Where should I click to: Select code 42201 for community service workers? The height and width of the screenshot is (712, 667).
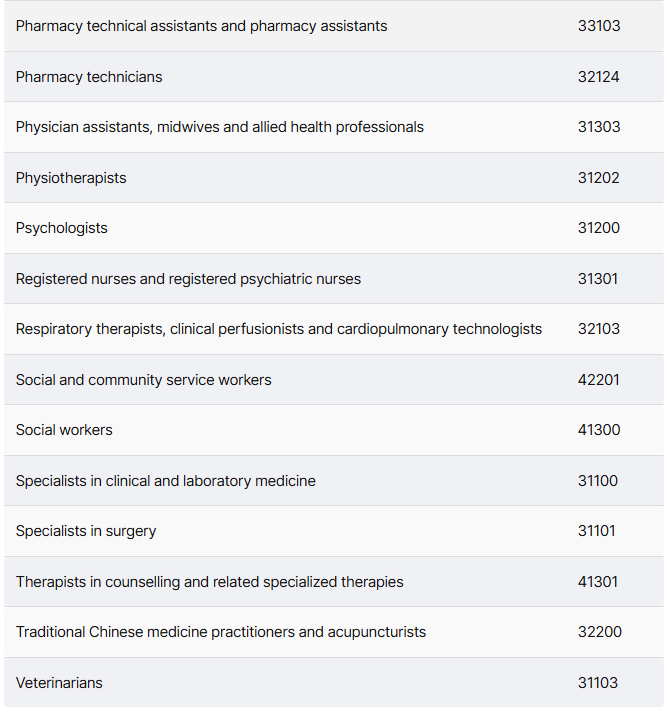[598, 380]
